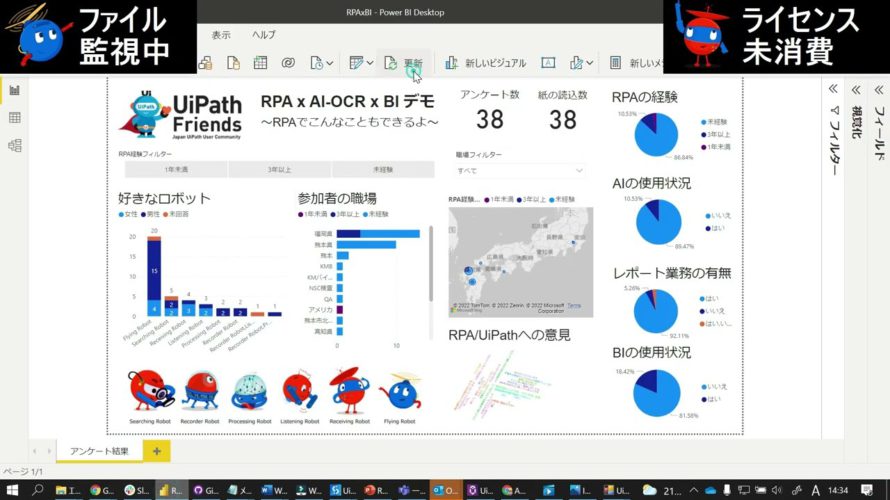Open the taskbar search icon
This screenshot has height=500, width=890.
click(x=38, y=490)
